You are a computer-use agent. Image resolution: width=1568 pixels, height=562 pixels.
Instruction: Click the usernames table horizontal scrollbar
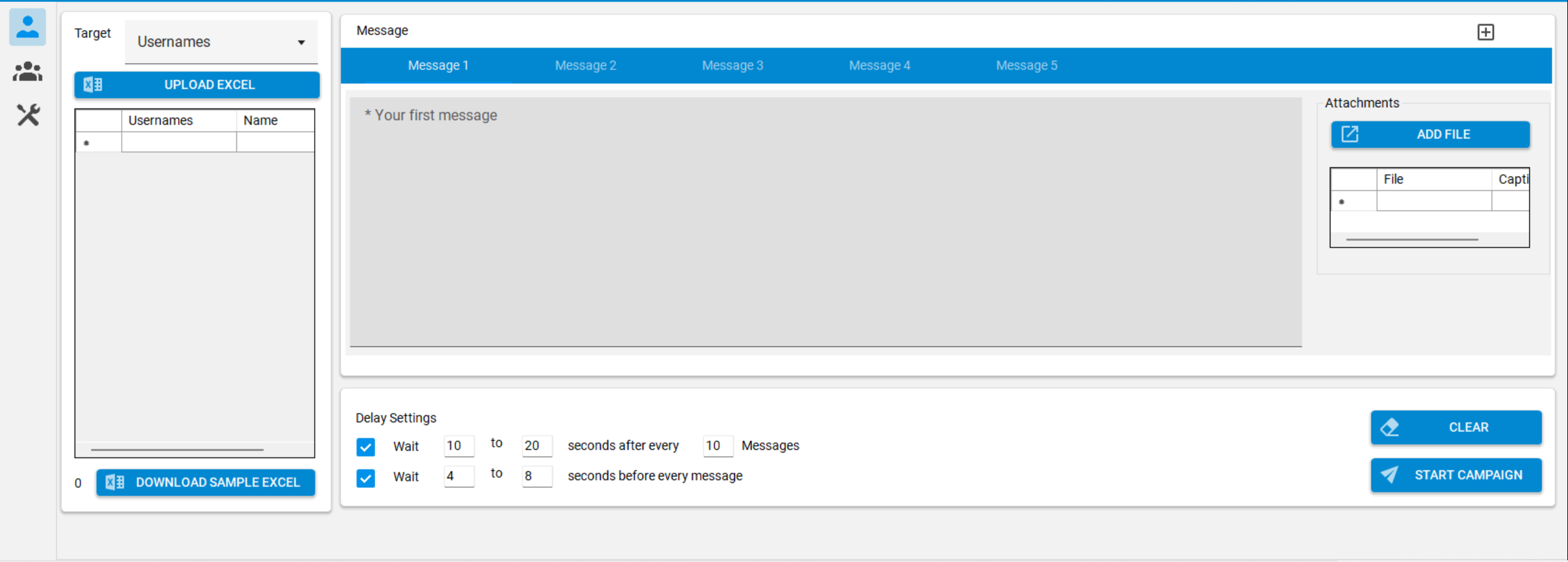click(177, 449)
